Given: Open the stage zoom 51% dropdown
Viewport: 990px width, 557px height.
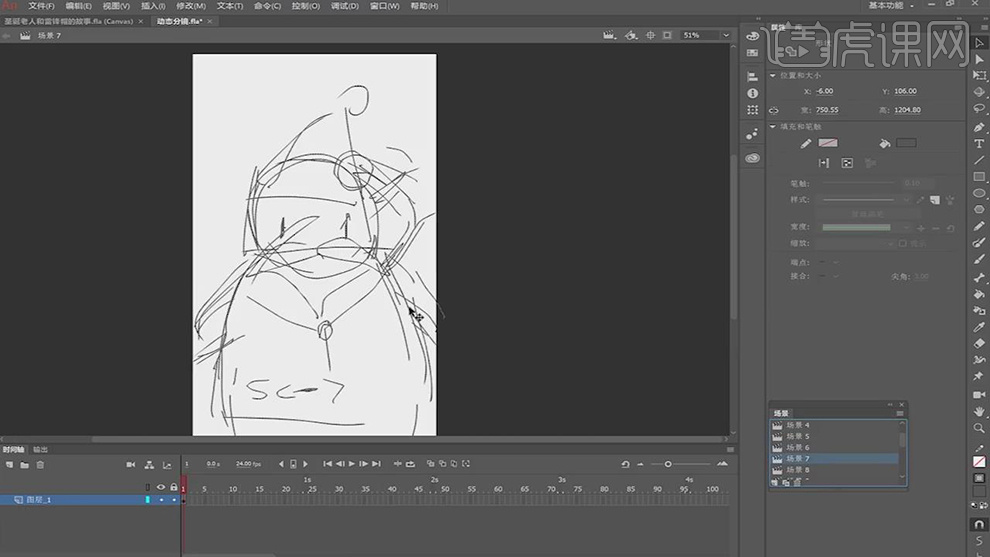Looking at the screenshot, I should click(x=726, y=35).
